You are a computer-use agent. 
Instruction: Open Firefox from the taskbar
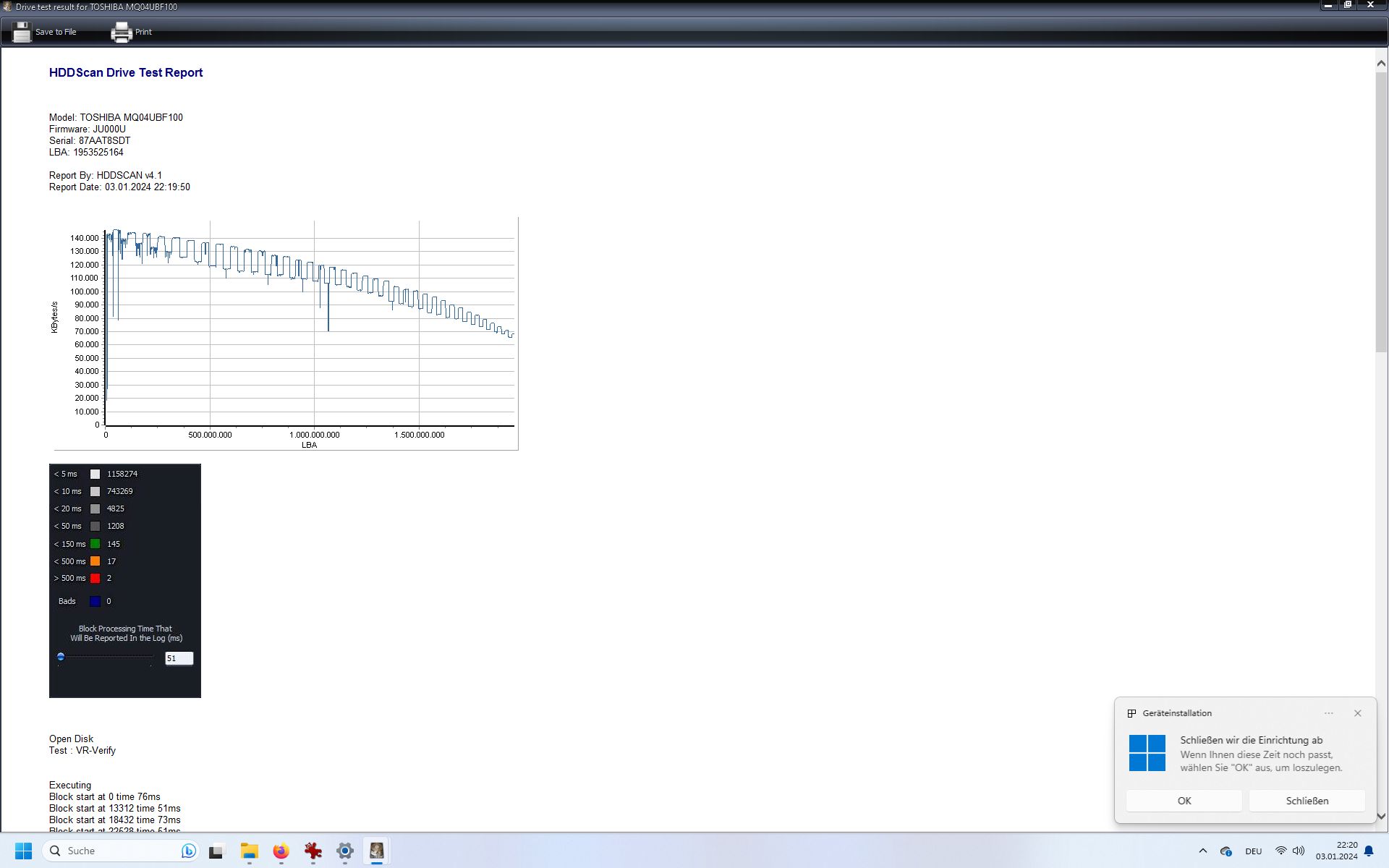click(x=281, y=851)
